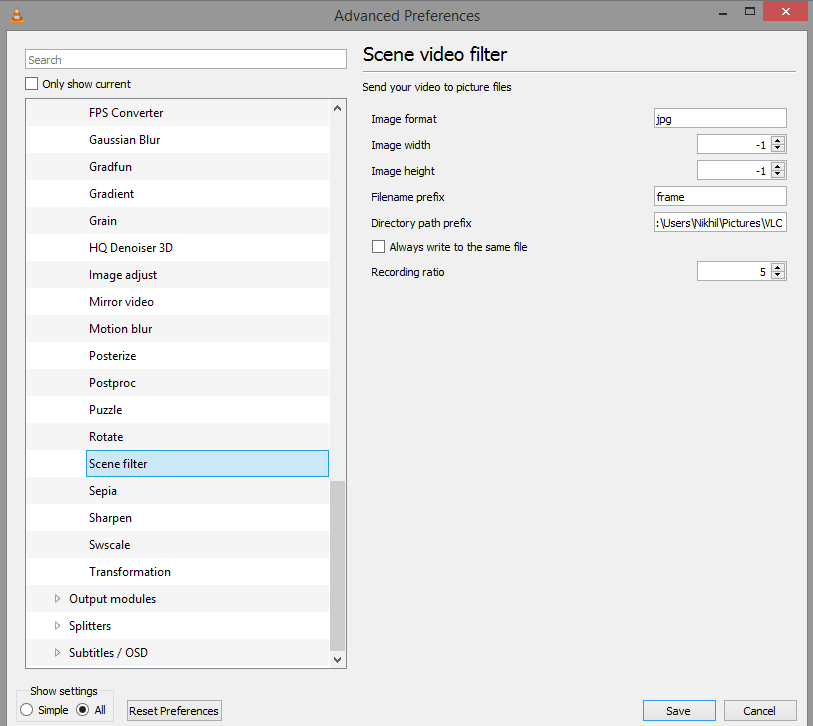The image size is (813, 726).
Task: Enable the Only show current checkbox
Action: tap(32, 84)
